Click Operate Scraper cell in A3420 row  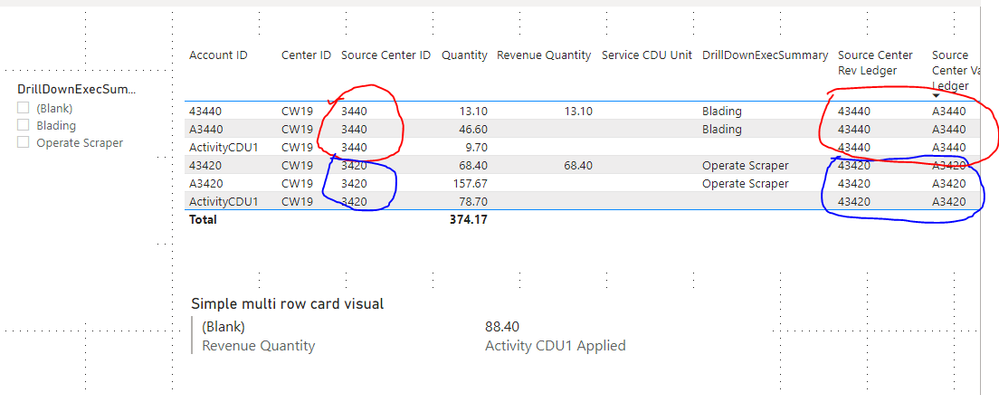[x=745, y=183]
